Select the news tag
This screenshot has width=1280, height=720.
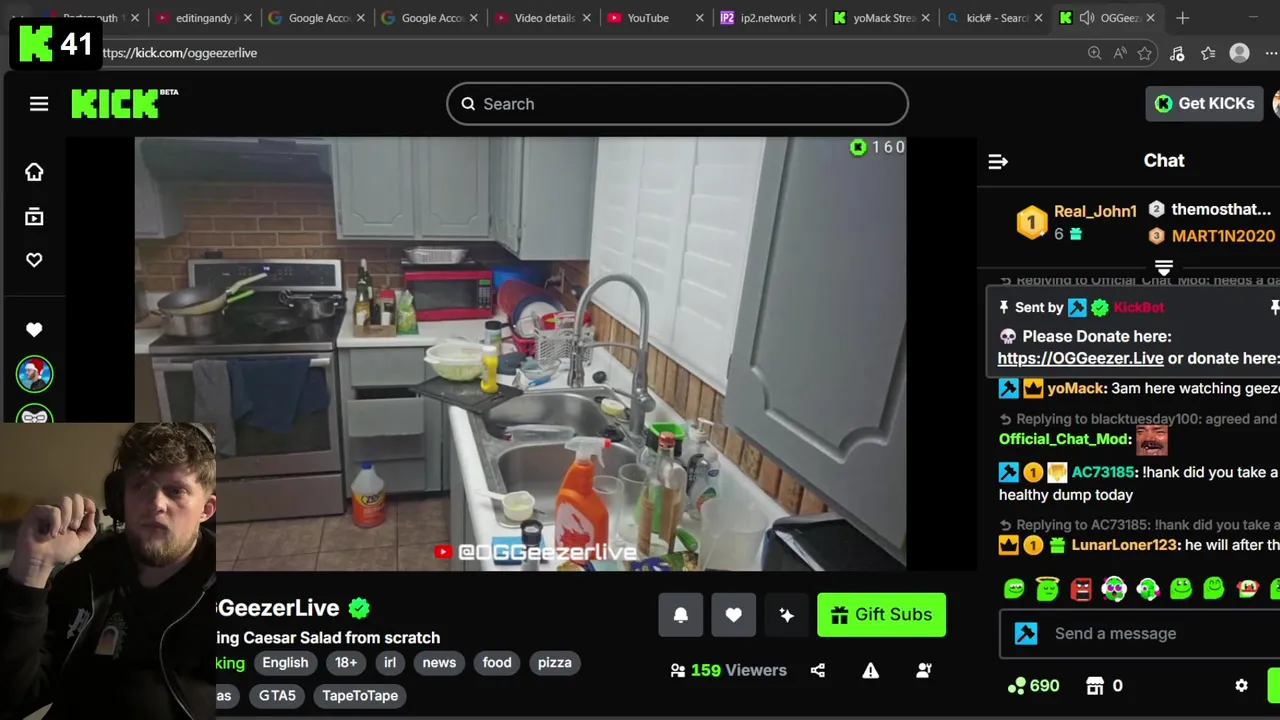[439, 663]
